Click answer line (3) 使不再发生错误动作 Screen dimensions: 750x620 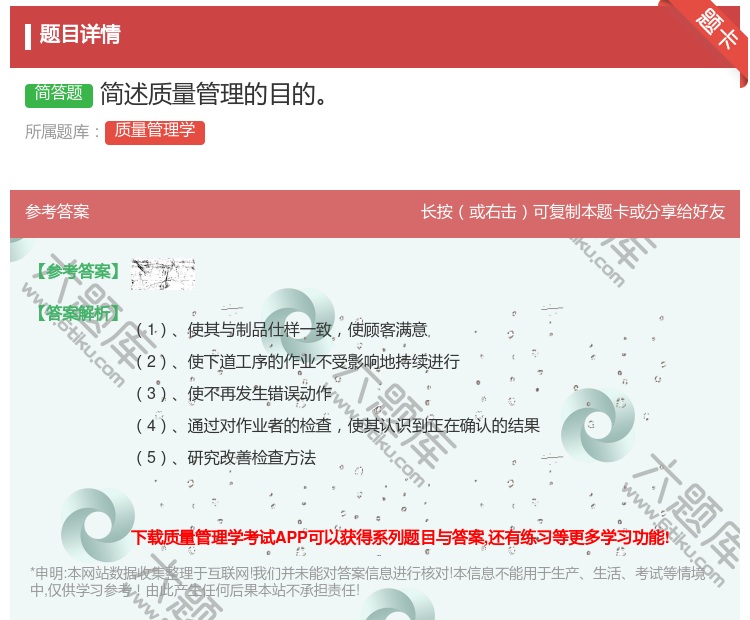point(233,394)
